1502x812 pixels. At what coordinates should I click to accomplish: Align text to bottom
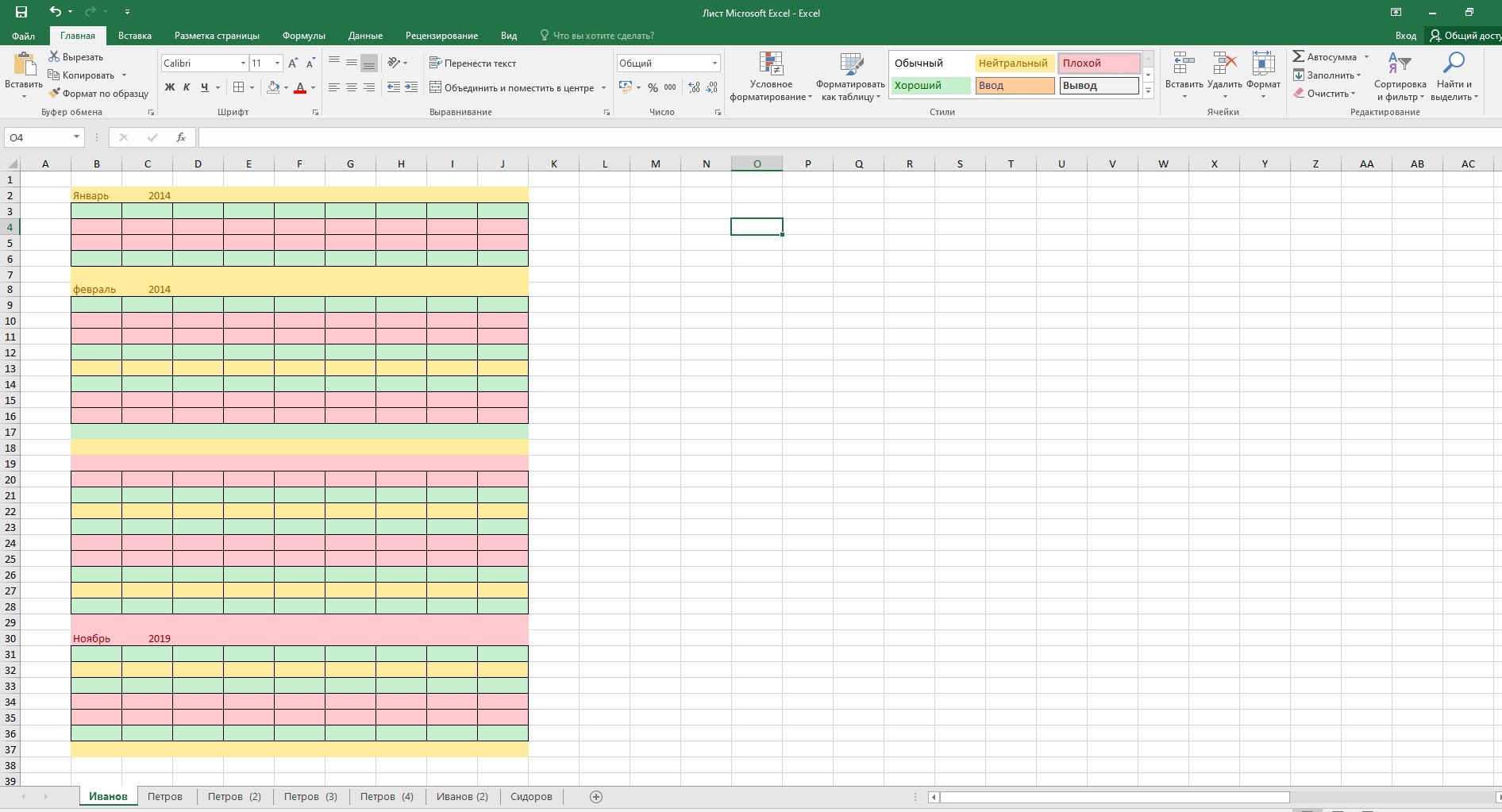369,63
